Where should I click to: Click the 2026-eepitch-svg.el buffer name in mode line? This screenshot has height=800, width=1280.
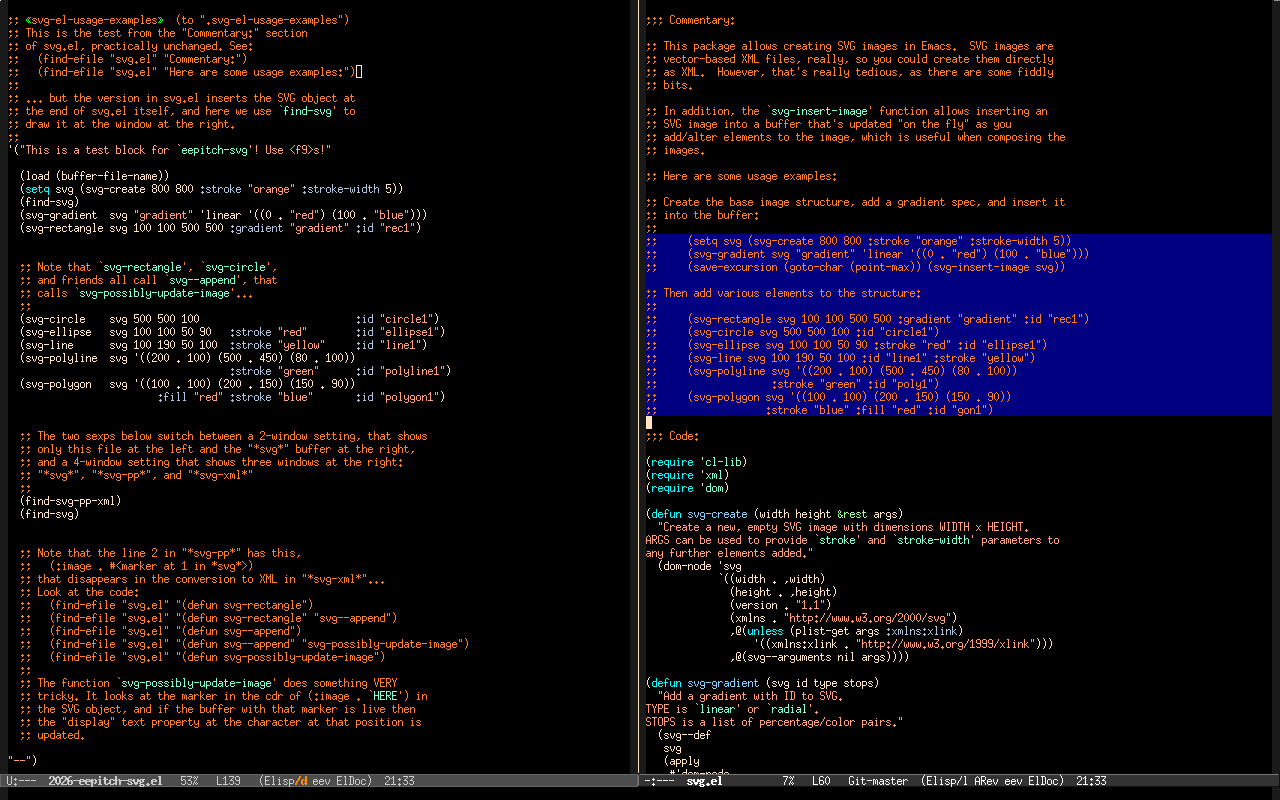[105, 781]
